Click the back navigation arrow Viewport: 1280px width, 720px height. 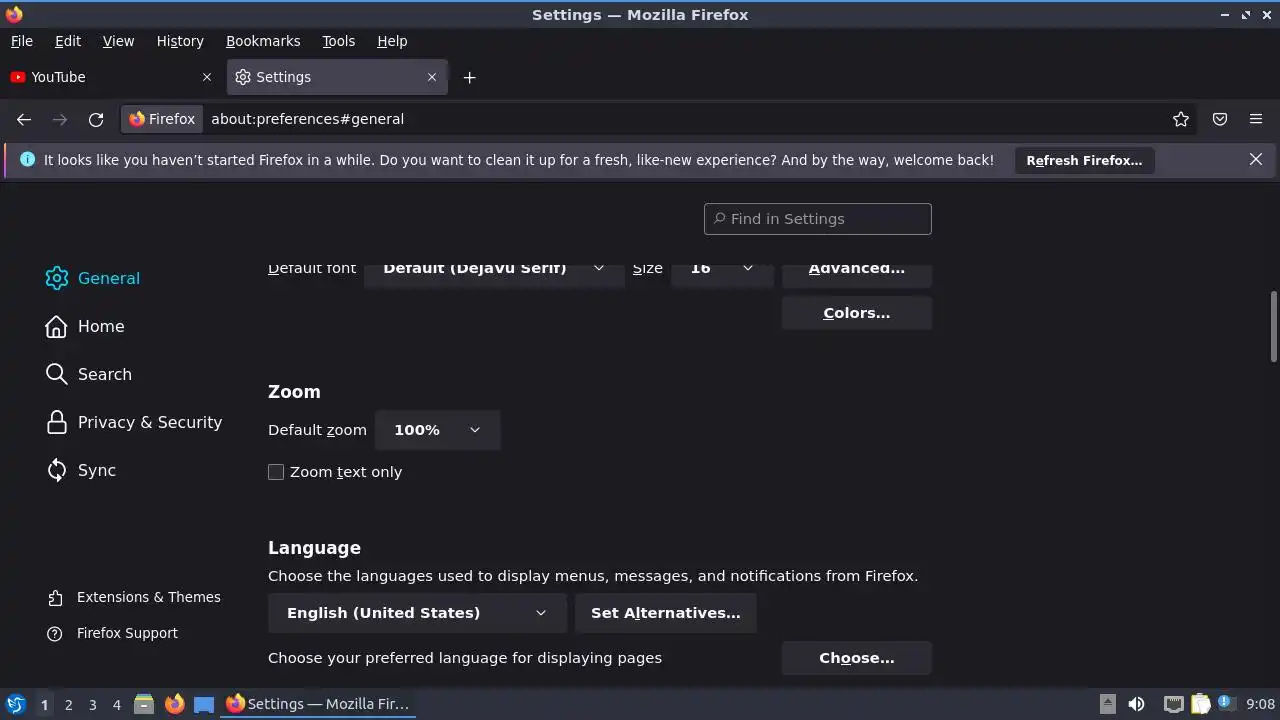(x=24, y=119)
